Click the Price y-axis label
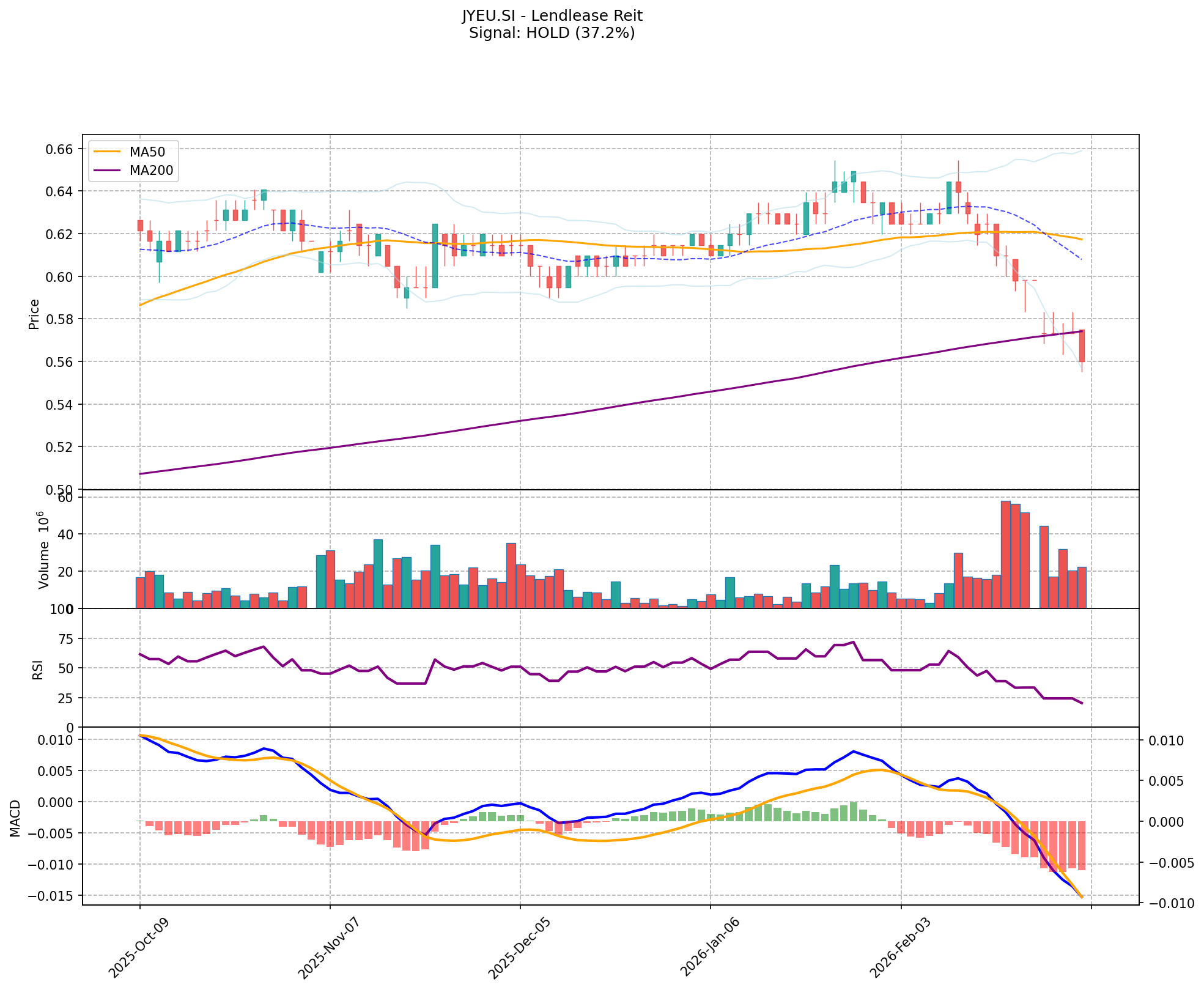Viewport: 1204px width, 990px height. (34, 314)
